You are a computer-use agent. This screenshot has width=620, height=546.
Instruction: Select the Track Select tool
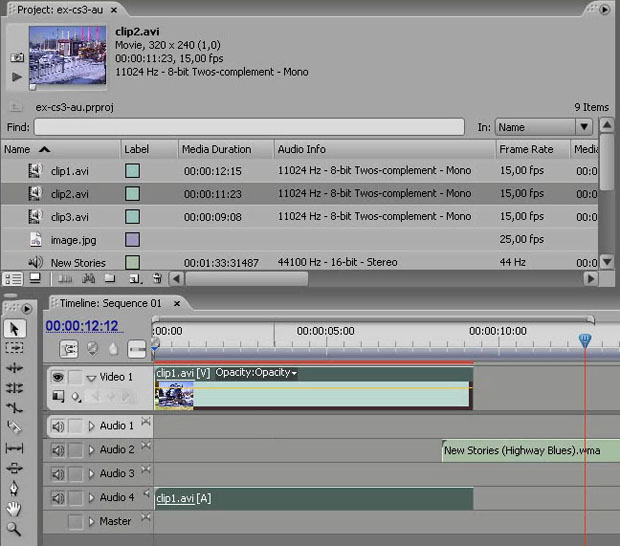point(14,348)
